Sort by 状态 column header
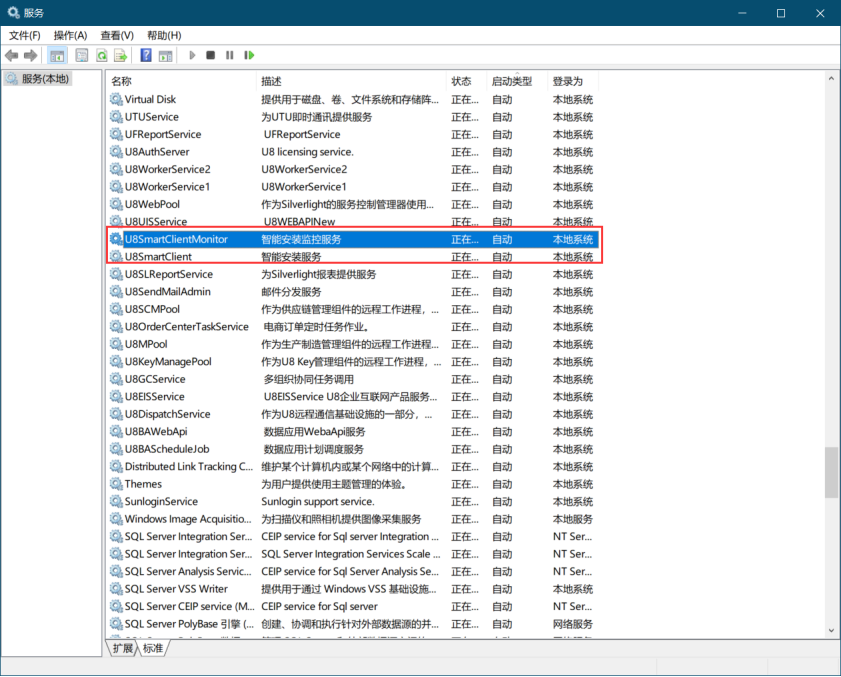 466,81
